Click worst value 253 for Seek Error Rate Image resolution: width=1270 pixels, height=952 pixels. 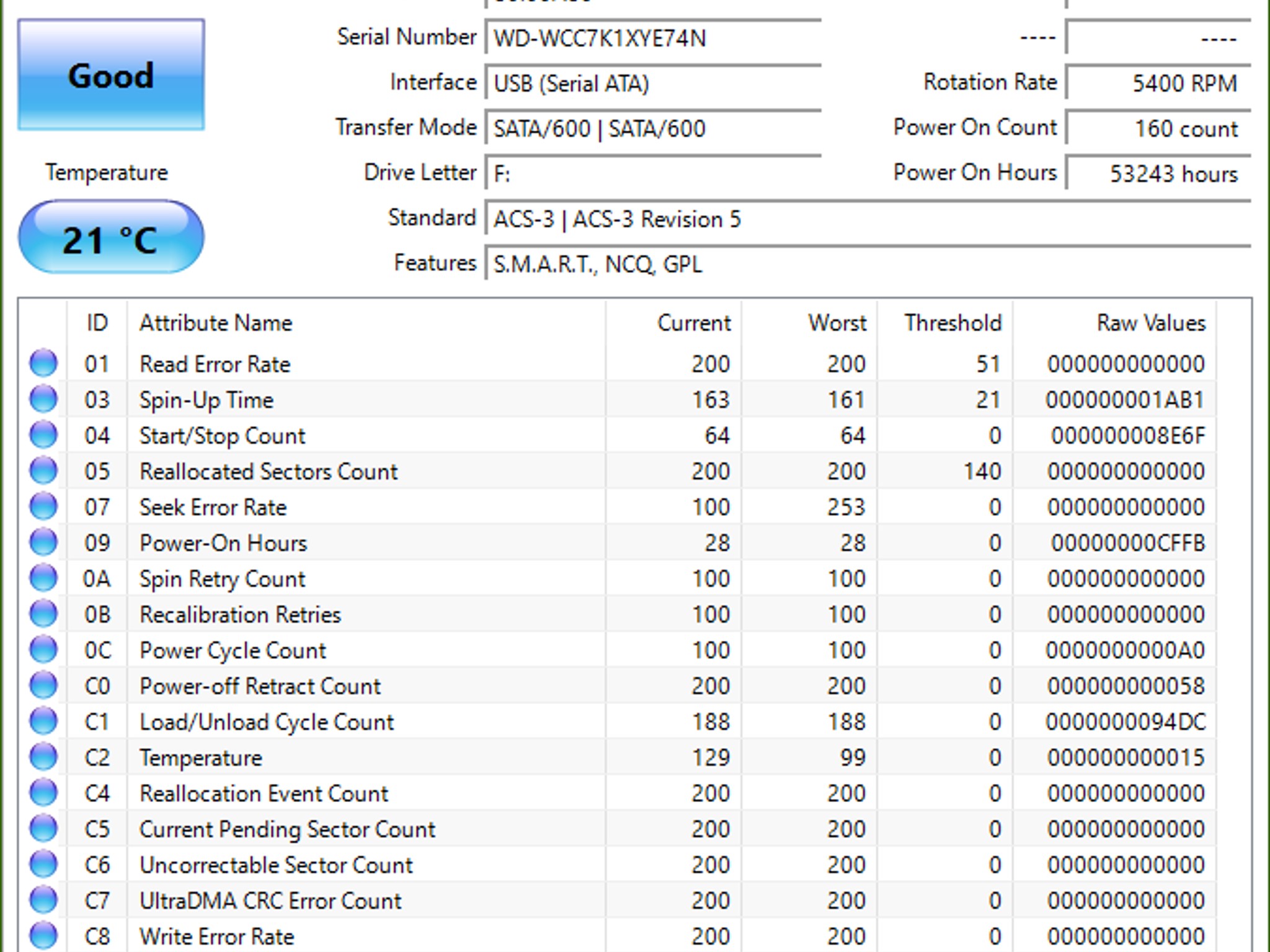pyautogui.click(x=846, y=507)
